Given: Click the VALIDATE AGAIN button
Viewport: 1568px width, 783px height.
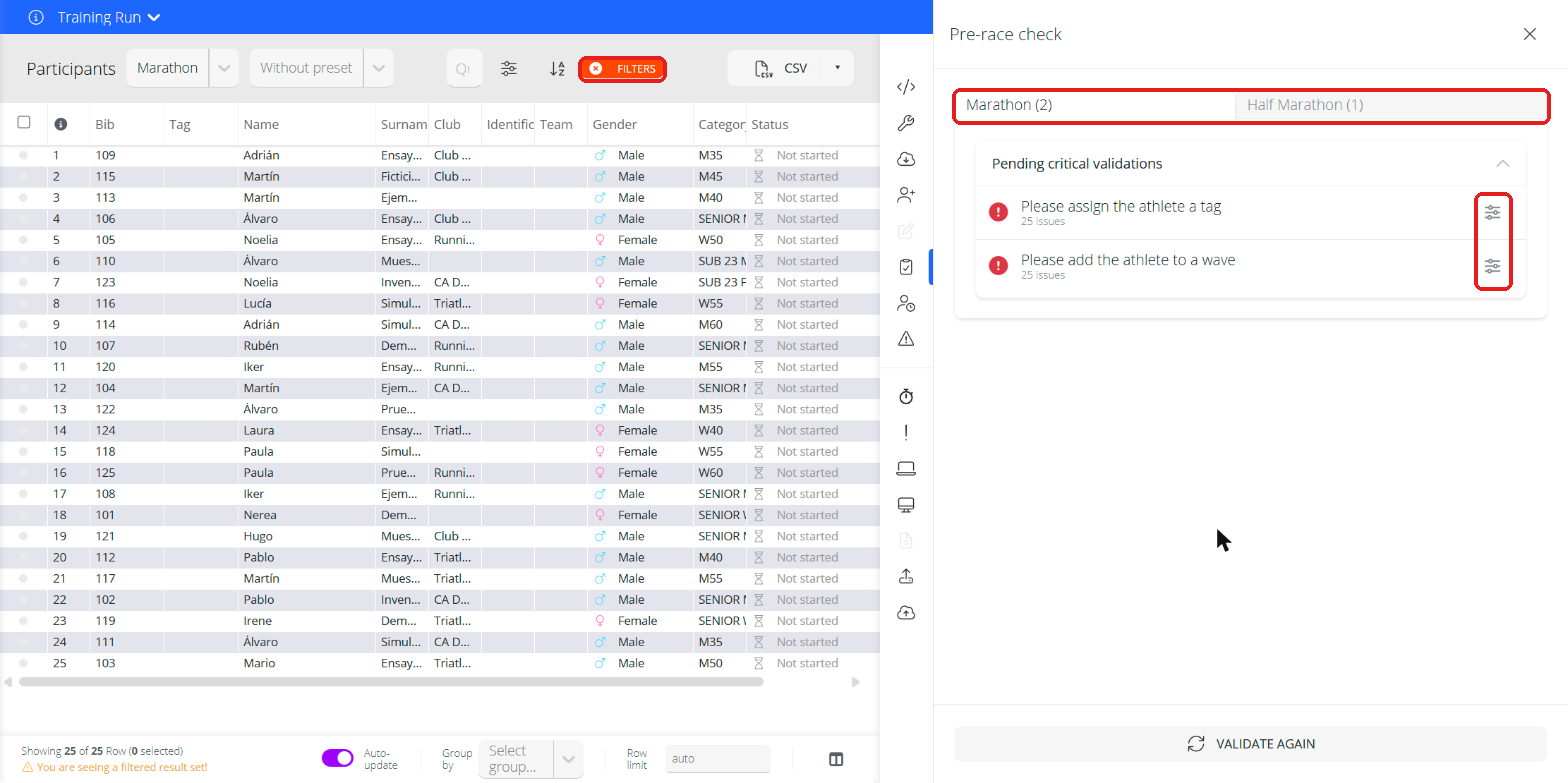Looking at the screenshot, I should click(1251, 744).
